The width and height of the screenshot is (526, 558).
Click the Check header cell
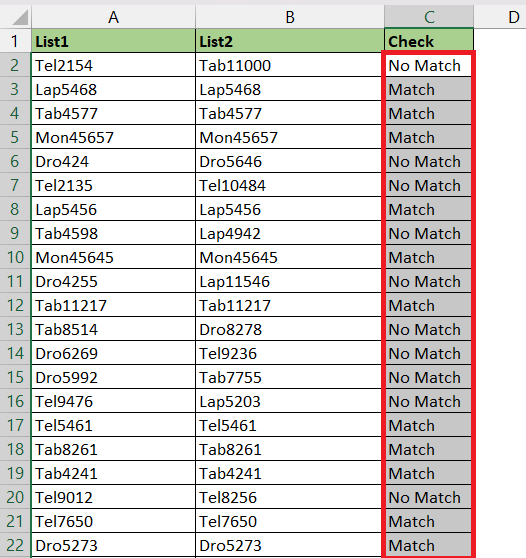[x=429, y=41]
